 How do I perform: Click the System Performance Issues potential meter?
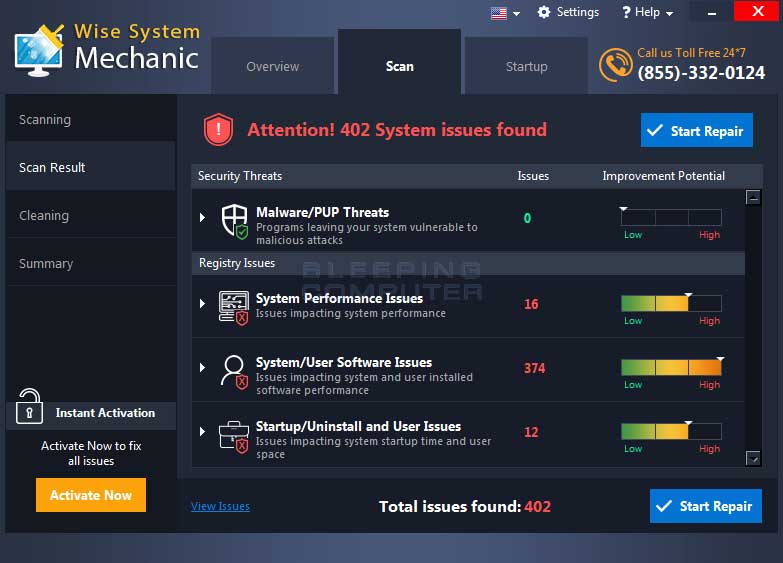(671, 303)
